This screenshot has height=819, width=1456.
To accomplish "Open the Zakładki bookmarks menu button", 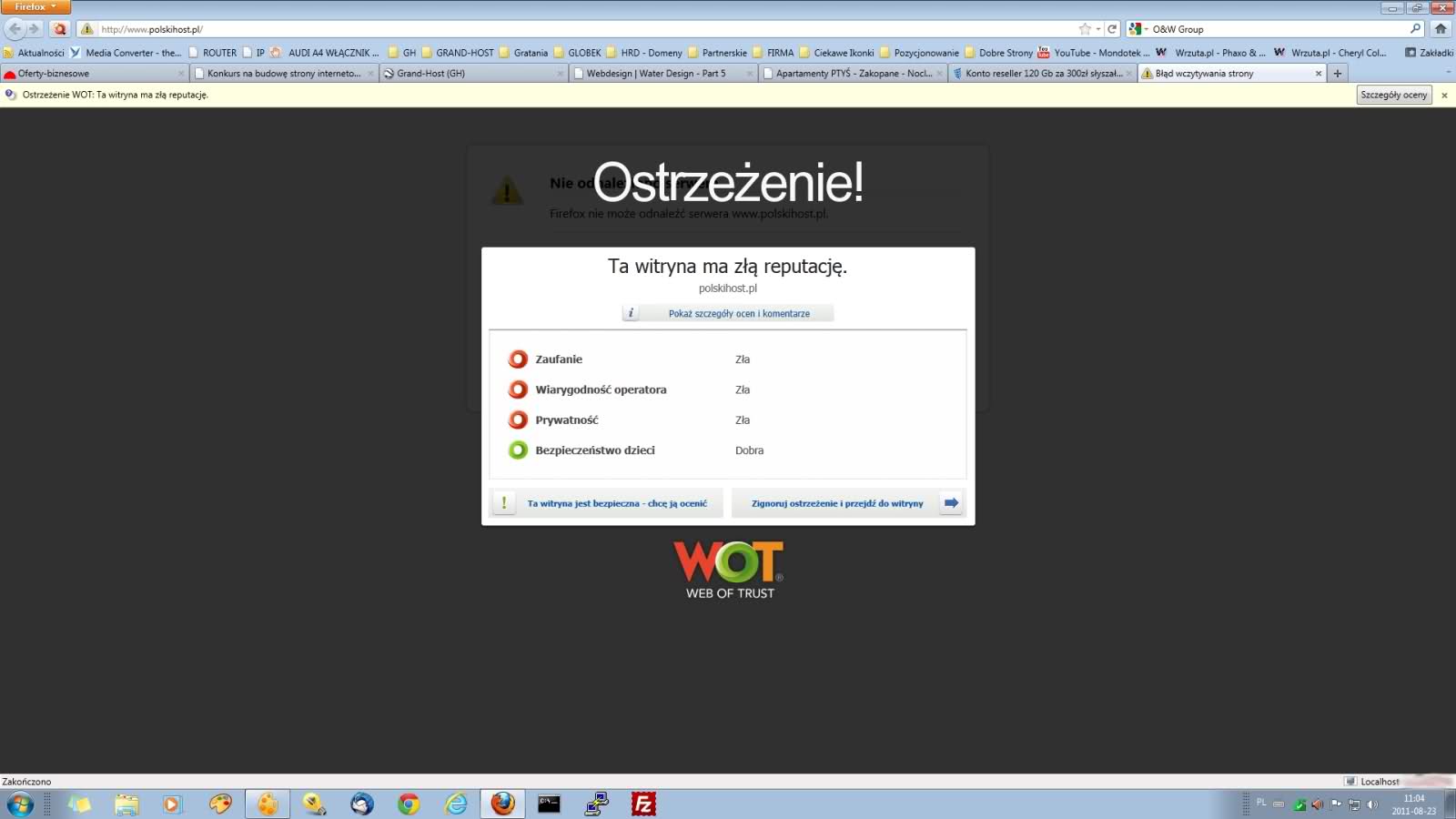I will (1429, 53).
